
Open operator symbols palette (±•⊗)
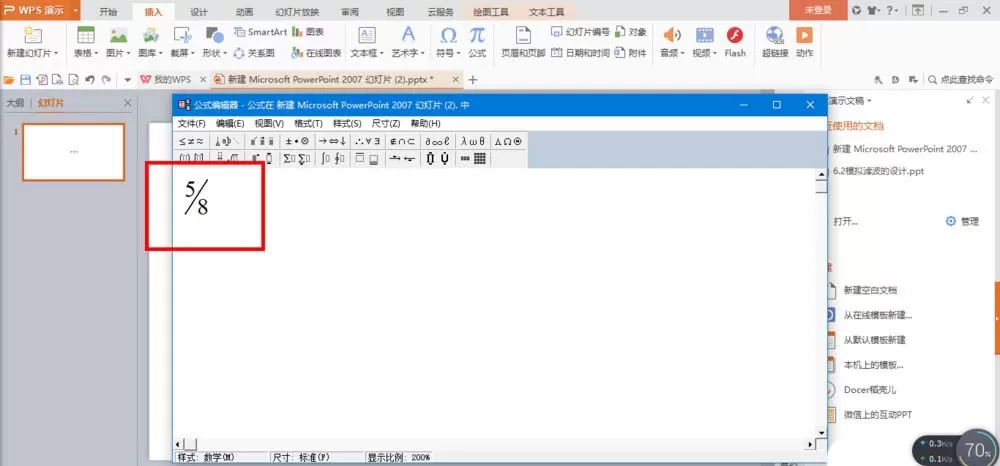tap(297, 141)
